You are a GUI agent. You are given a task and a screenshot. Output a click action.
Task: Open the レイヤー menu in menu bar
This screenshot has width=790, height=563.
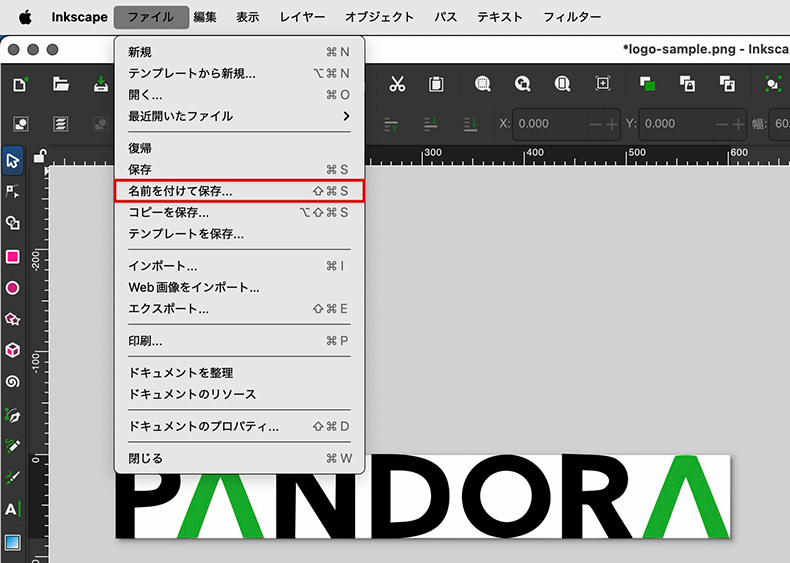pos(302,17)
